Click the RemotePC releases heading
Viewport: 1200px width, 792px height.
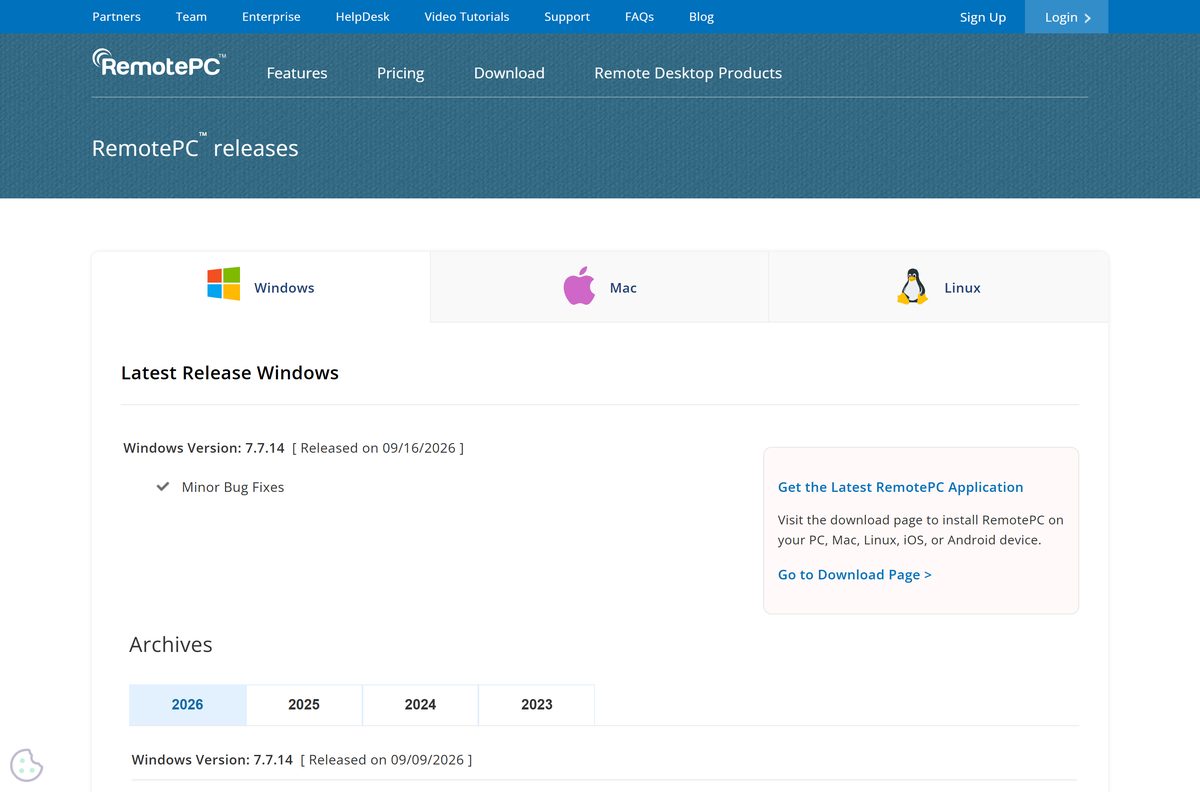pos(195,147)
